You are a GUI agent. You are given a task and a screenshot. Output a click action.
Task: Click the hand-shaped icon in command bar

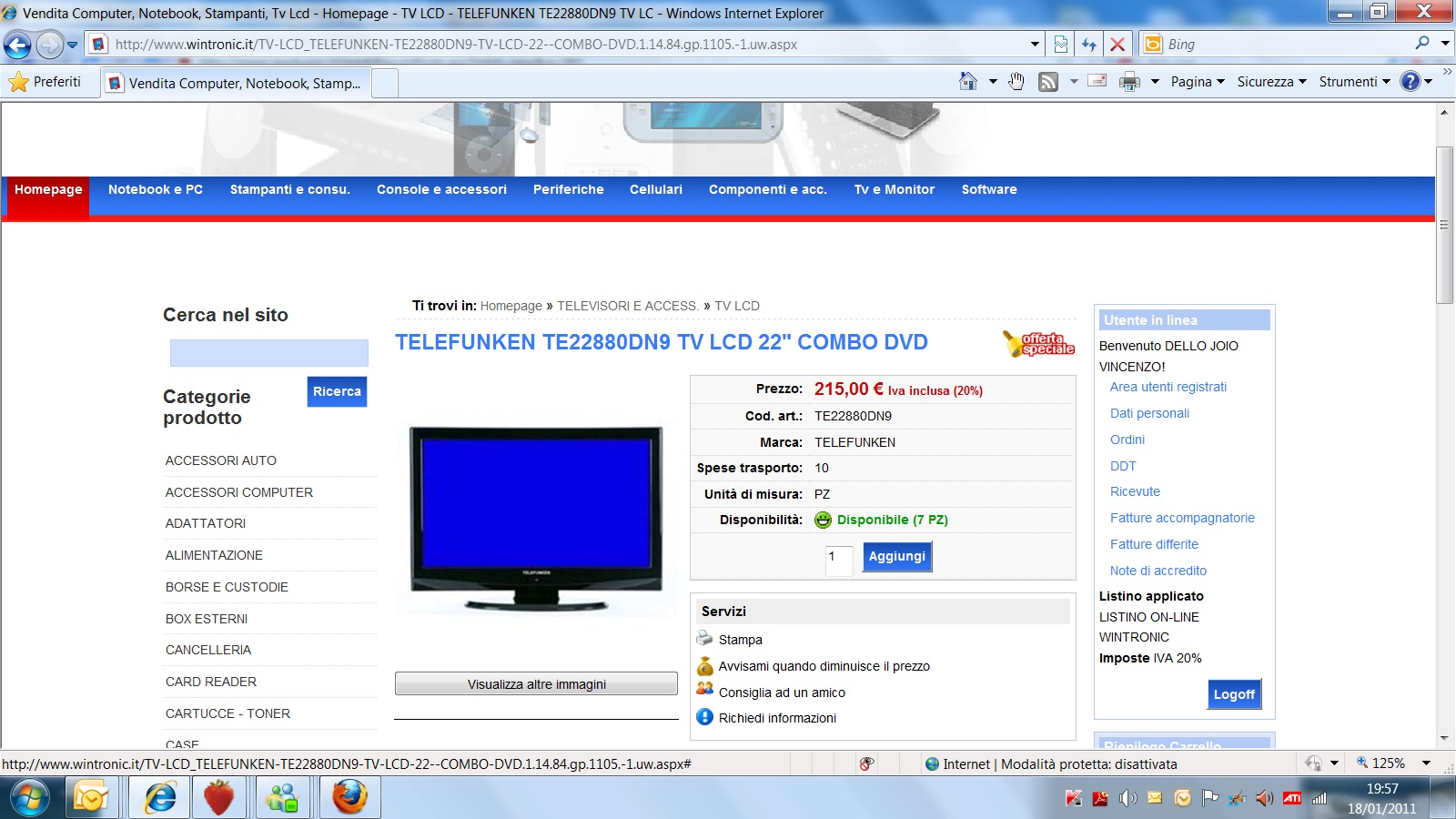pyautogui.click(x=1016, y=81)
